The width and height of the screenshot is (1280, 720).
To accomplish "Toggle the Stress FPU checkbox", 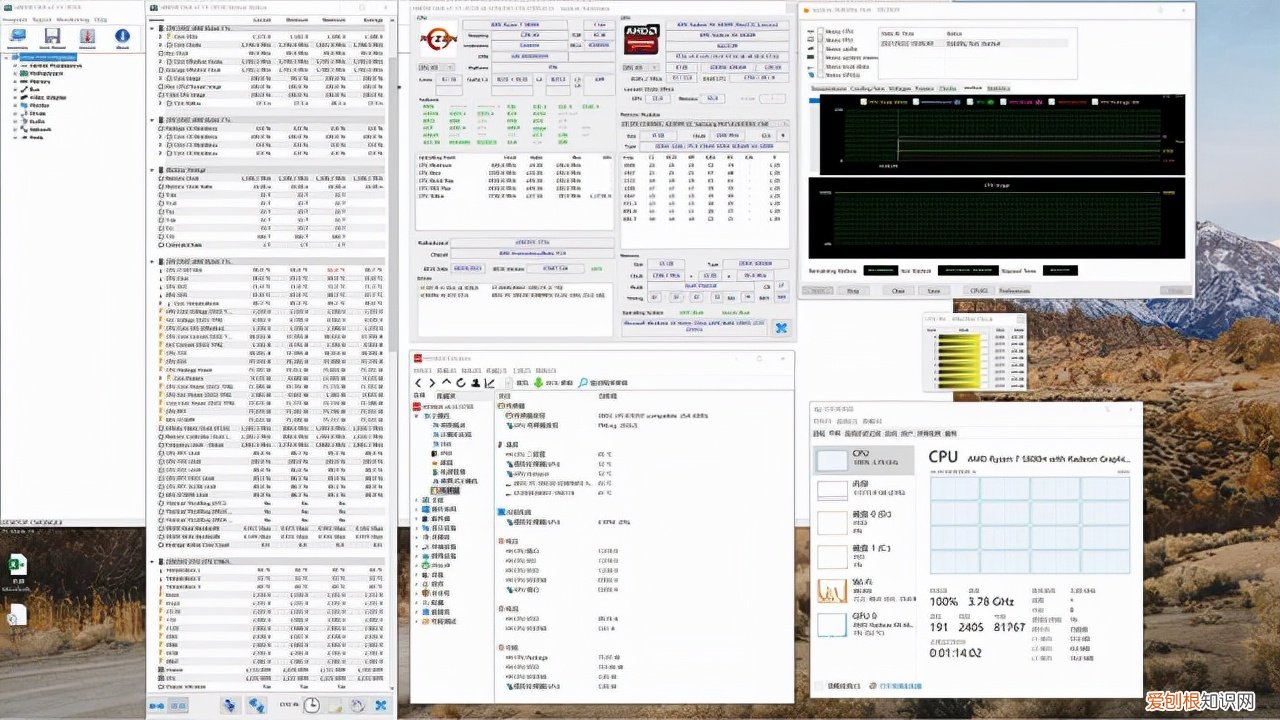I will tap(822, 41).
